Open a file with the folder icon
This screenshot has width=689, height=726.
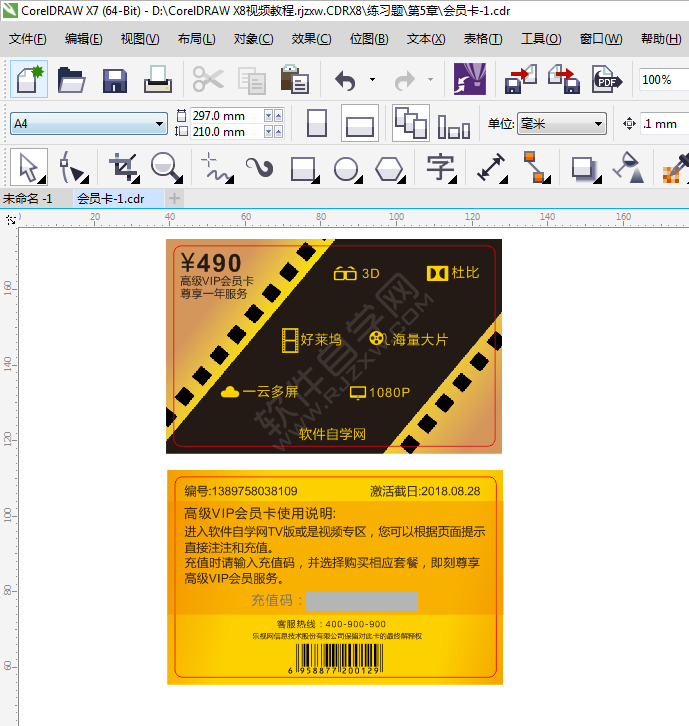70,80
